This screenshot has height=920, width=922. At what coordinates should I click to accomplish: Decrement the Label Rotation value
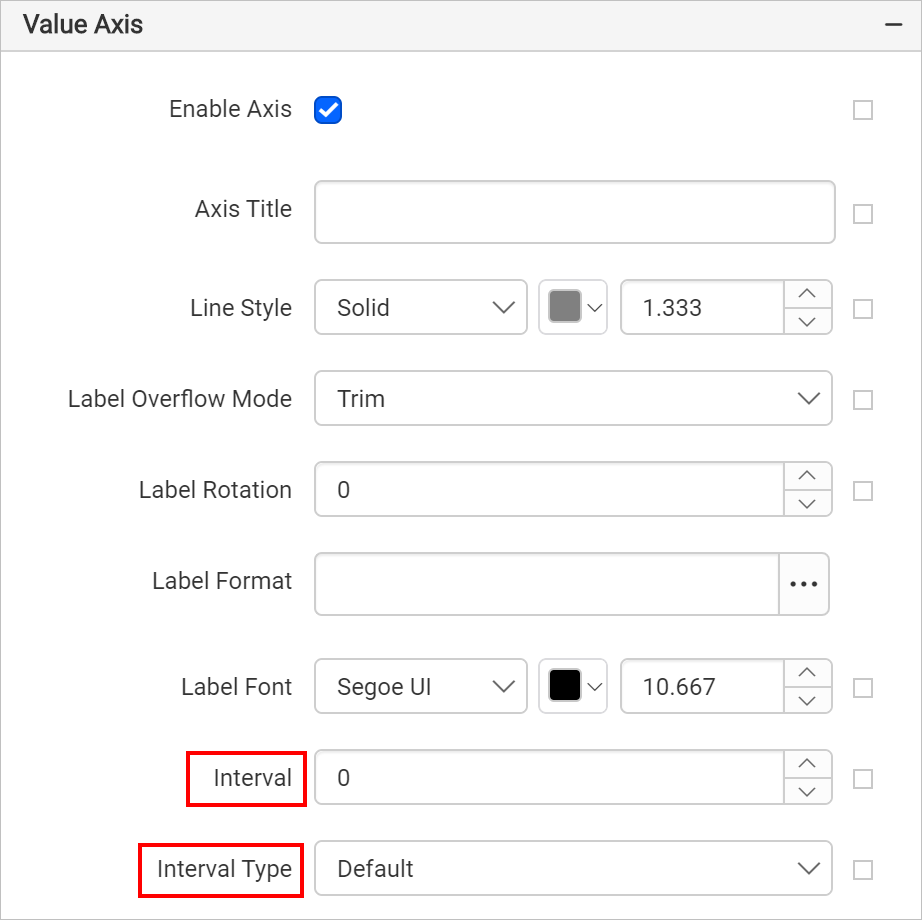coord(807,503)
